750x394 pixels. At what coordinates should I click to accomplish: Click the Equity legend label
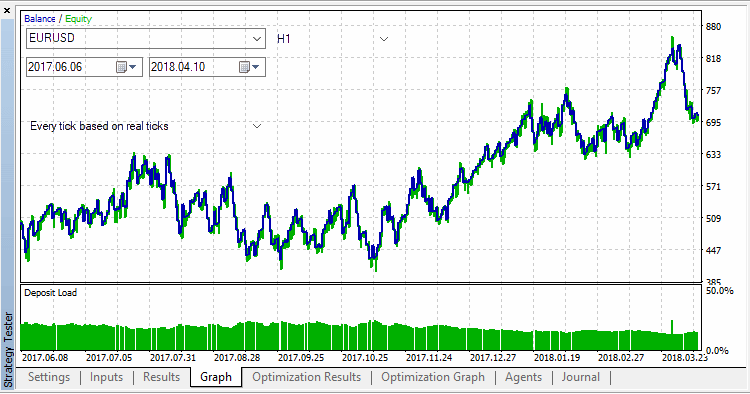click(78, 19)
